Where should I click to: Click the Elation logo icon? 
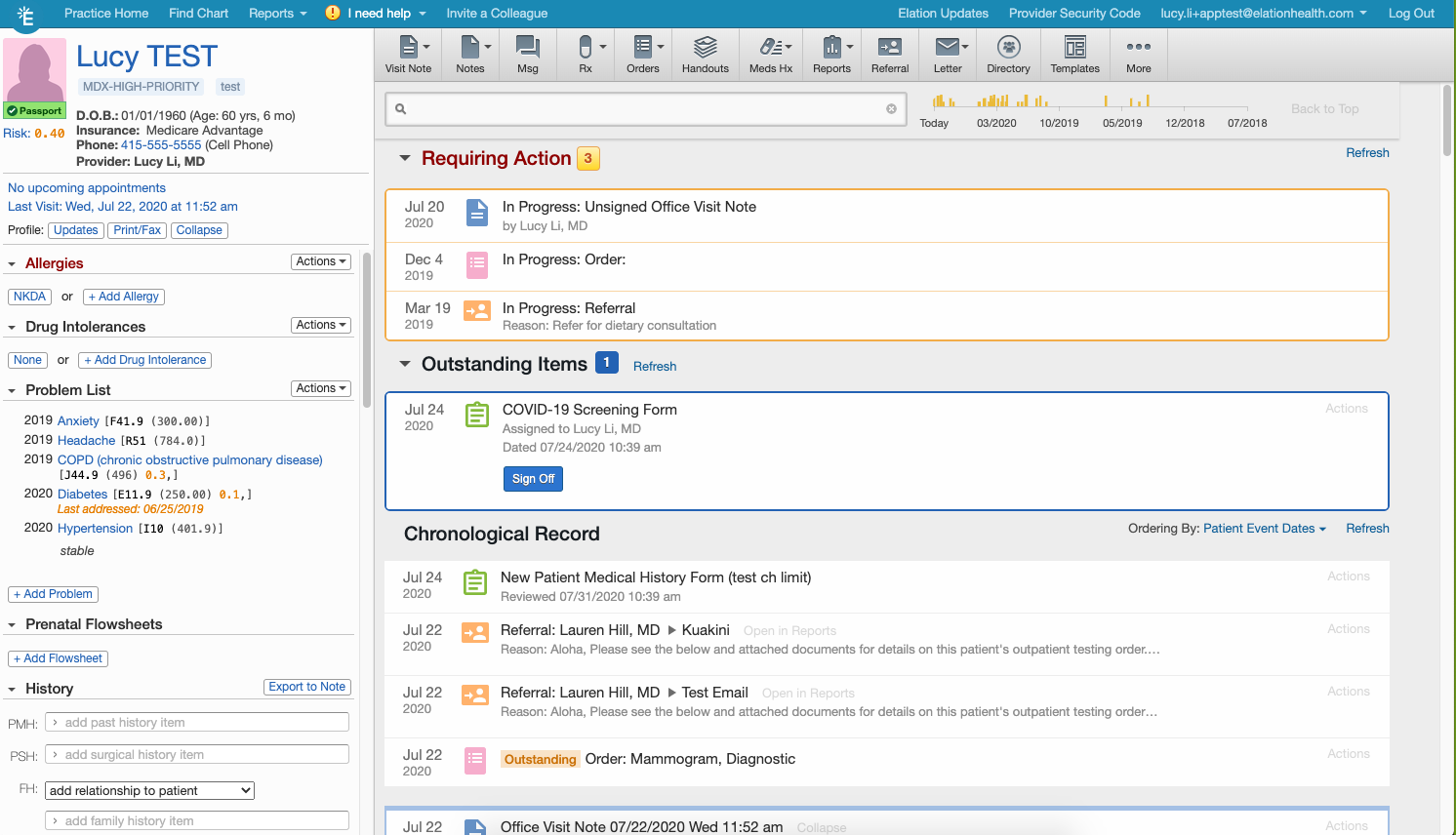pyautogui.click(x=26, y=16)
